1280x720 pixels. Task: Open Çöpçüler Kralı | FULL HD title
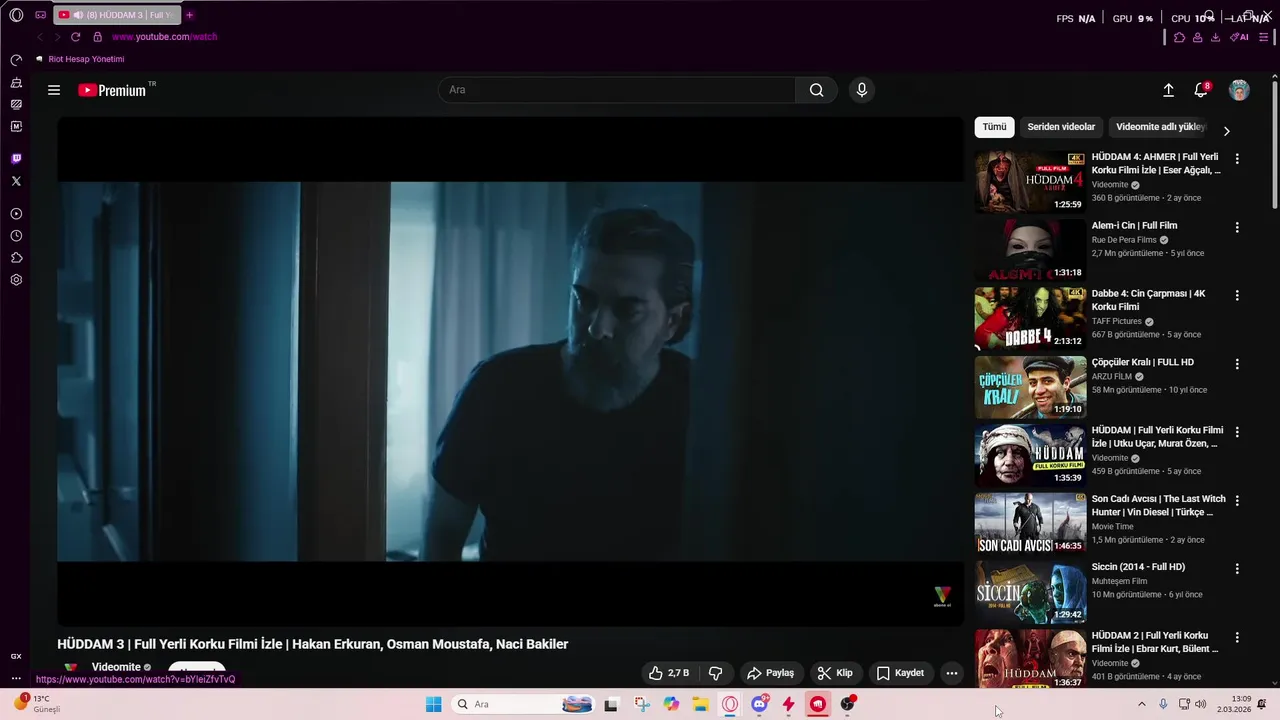[x=1143, y=362]
